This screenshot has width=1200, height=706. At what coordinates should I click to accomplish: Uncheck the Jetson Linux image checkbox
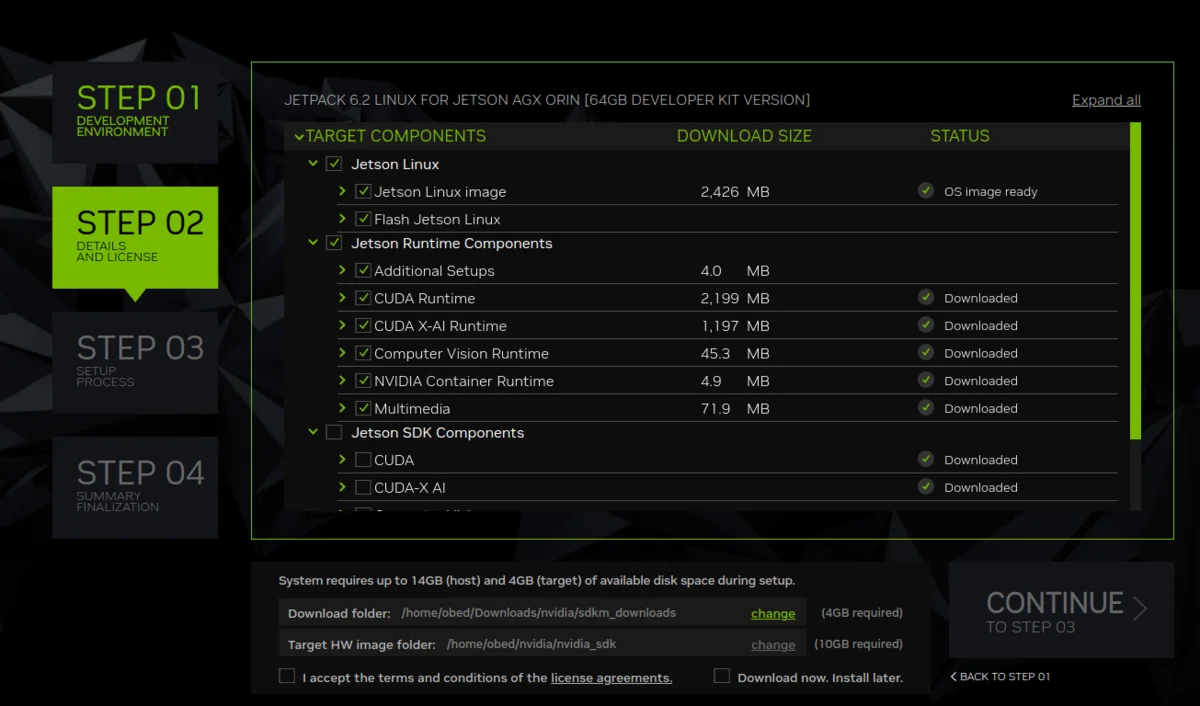click(x=363, y=191)
